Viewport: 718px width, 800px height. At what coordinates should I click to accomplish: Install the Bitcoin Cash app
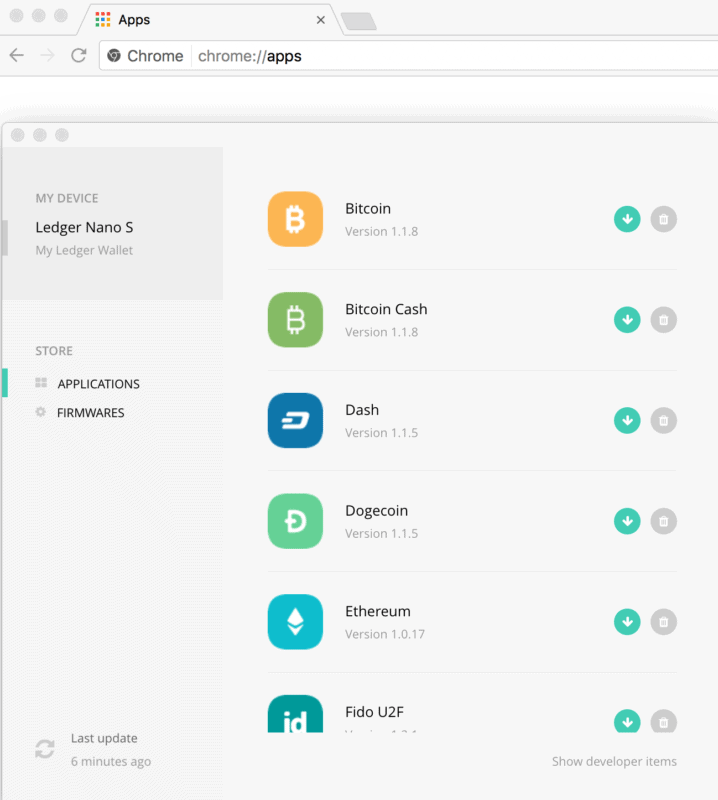(x=627, y=320)
